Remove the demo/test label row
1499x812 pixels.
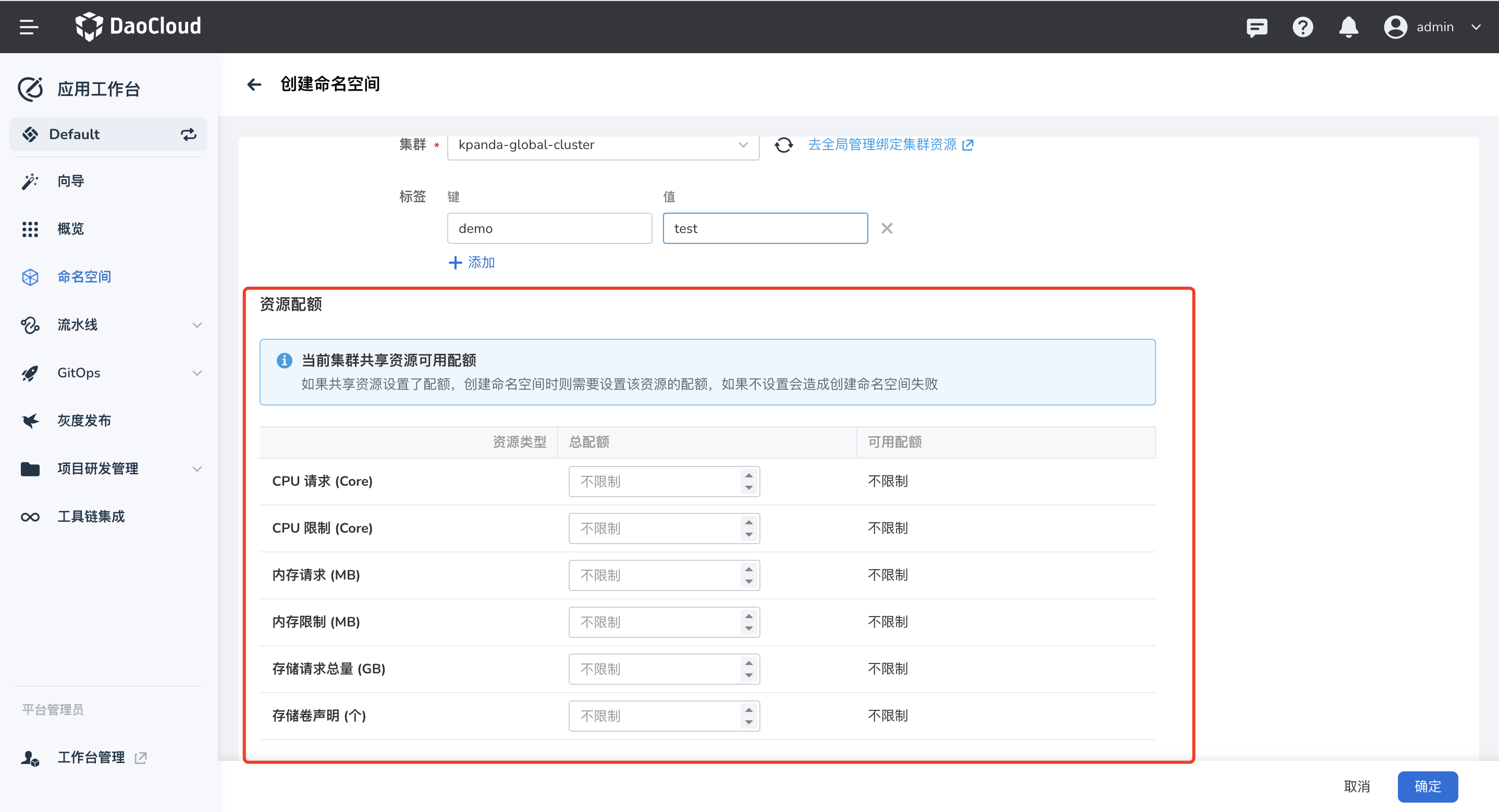click(x=886, y=228)
